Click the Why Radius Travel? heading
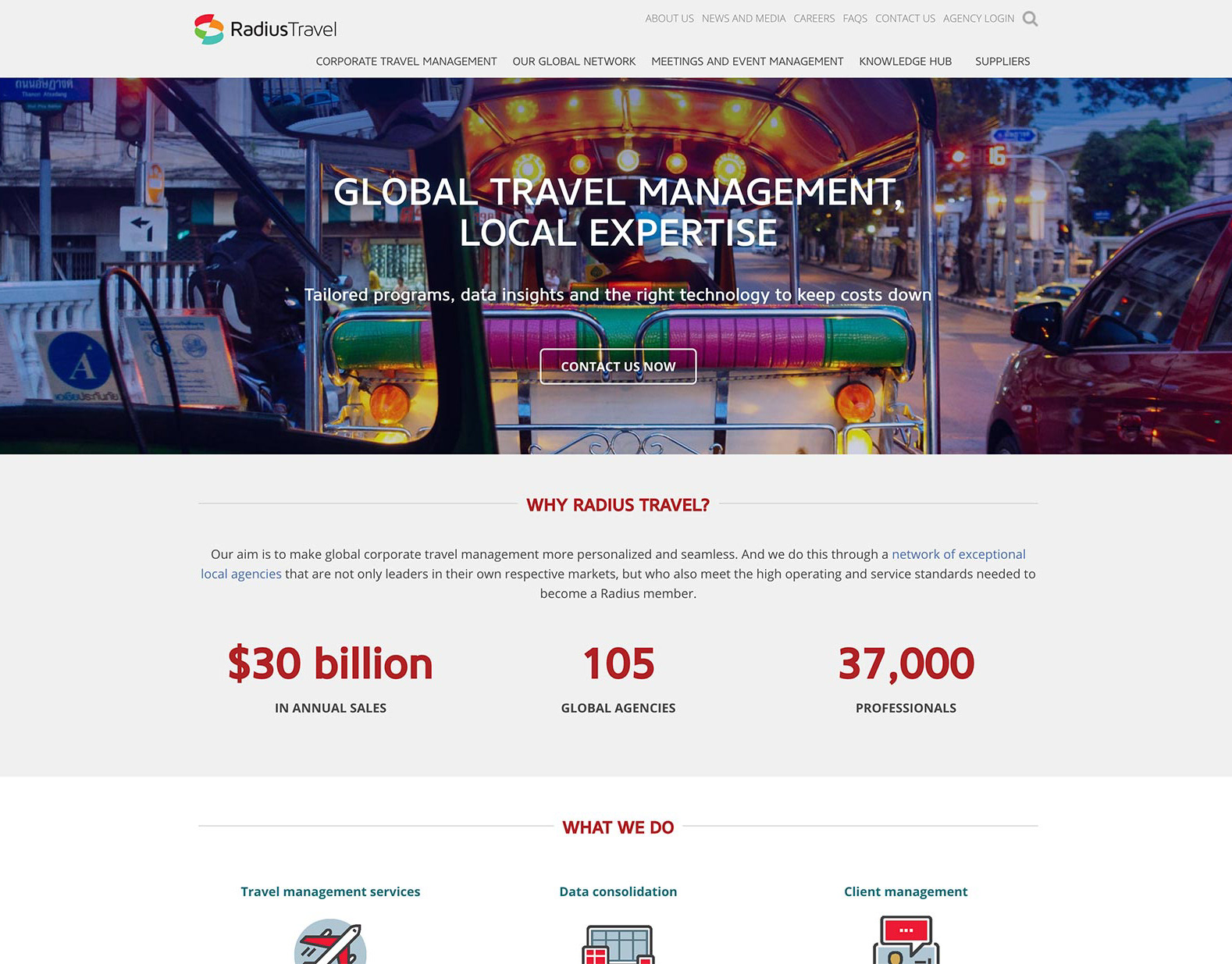 618,505
